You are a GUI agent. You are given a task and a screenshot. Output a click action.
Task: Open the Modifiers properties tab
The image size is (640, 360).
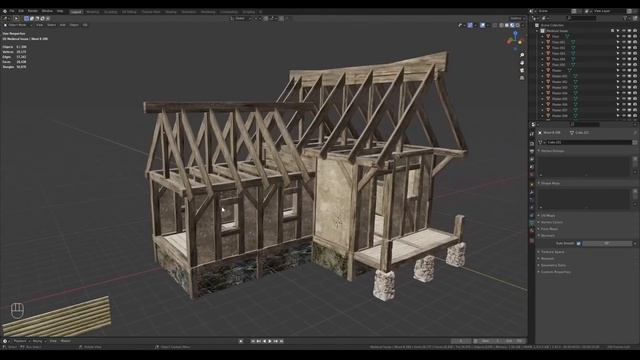tap(531, 192)
